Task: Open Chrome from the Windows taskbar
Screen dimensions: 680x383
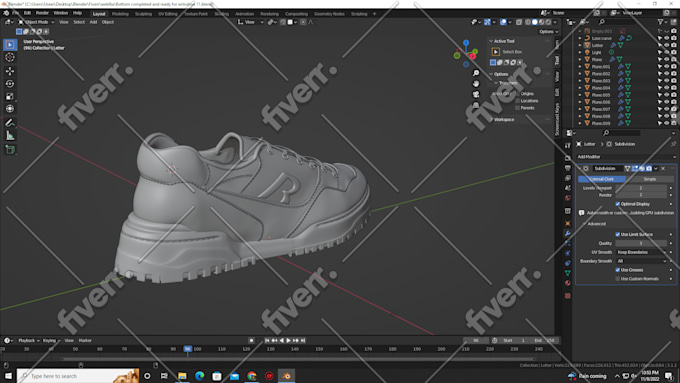Action: click(x=252, y=376)
